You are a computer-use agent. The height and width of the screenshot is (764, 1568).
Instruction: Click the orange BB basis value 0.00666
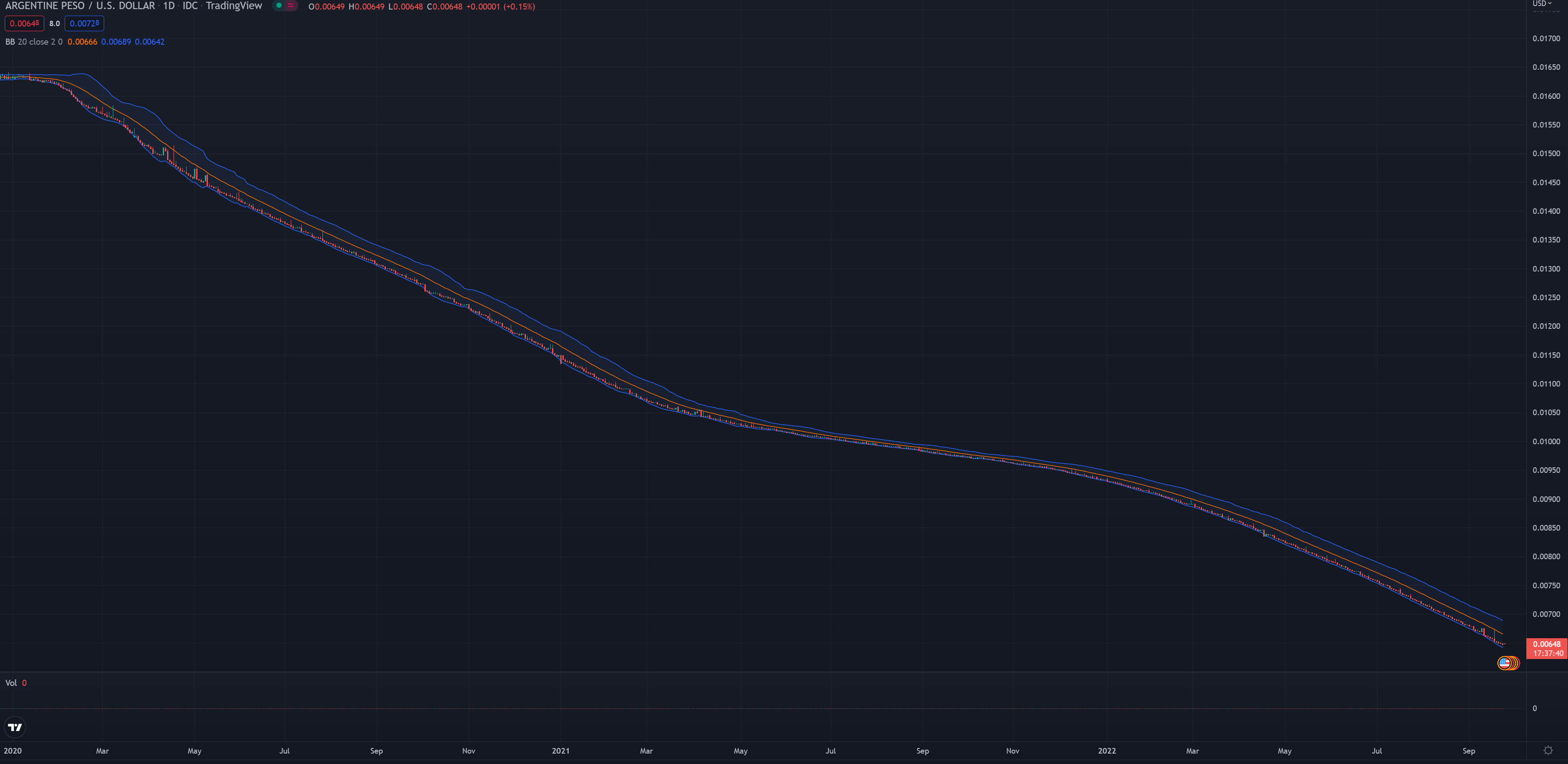coord(82,42)
